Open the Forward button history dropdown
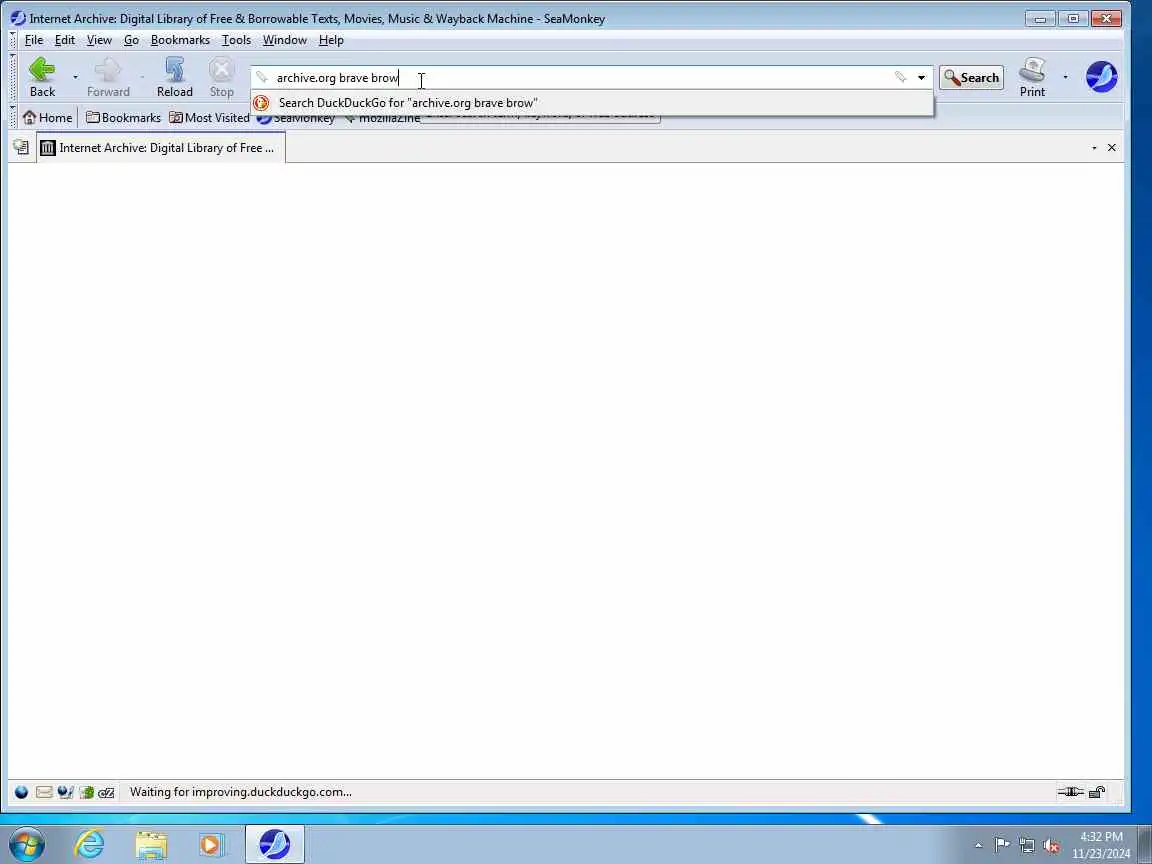This screenshot has height=864, width=1152. click(143, 77)
